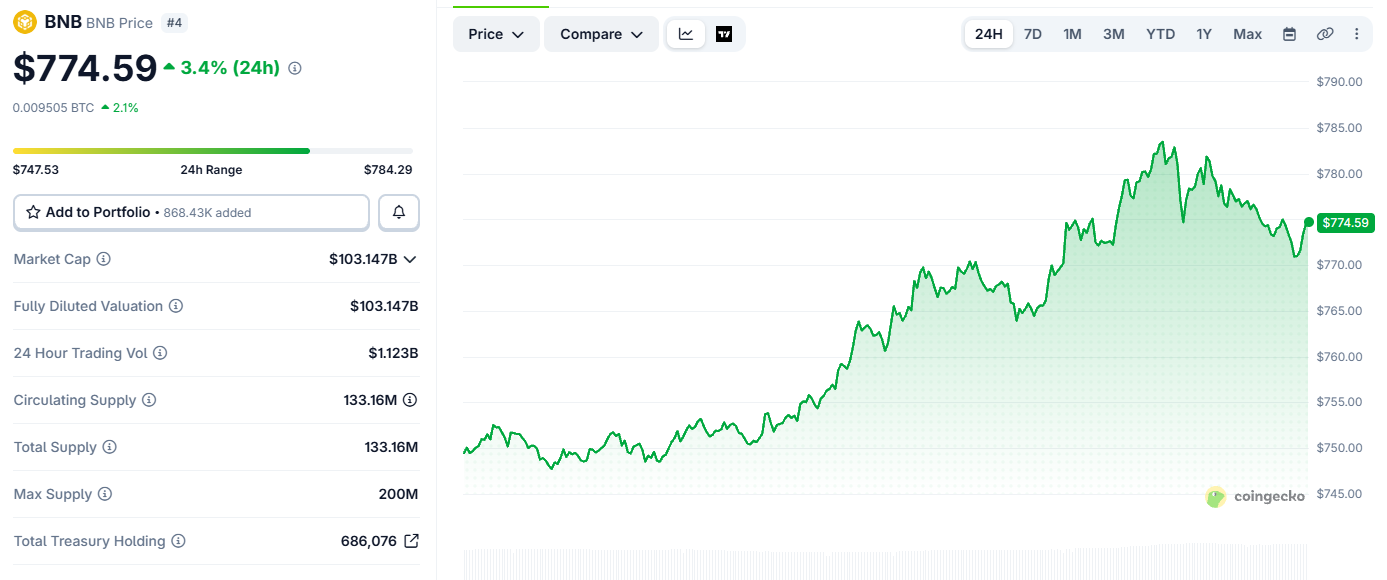The height and width of the screenshot is (580, 1387).
Task: Click the #4 rank badge
Action: click(x=173, y=22)
